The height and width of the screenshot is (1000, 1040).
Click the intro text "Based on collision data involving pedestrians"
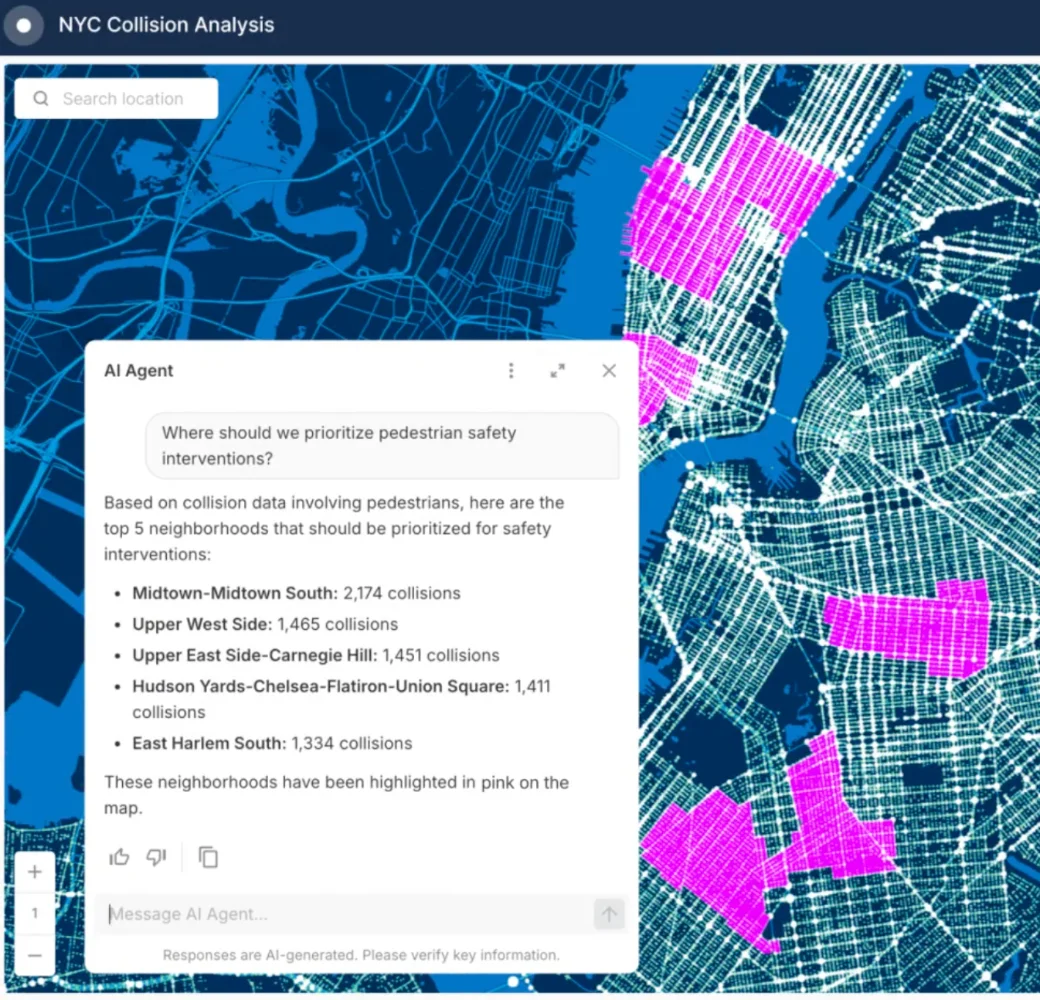(283, 503)
